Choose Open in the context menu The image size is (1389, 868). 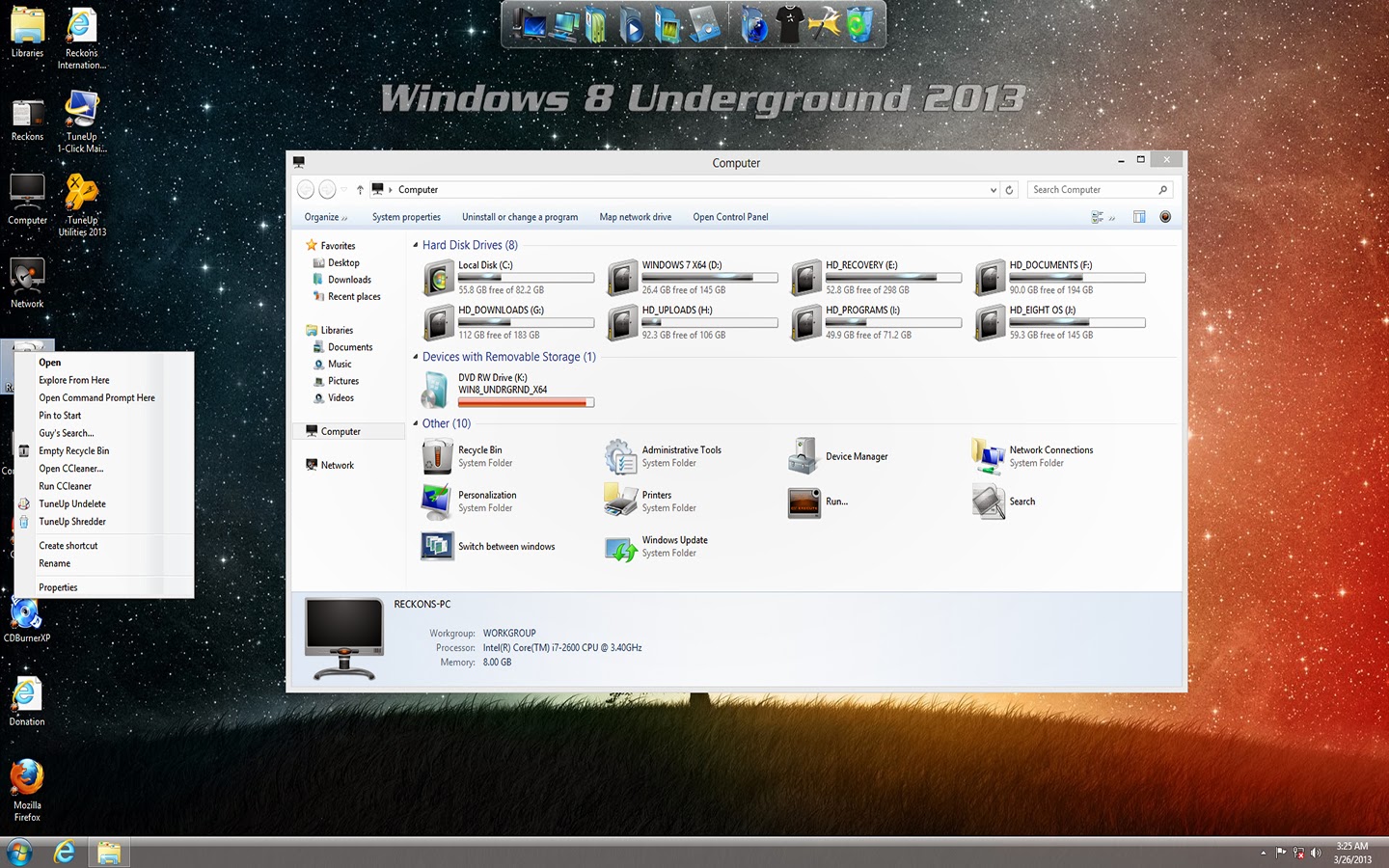[x=50, y=363]
